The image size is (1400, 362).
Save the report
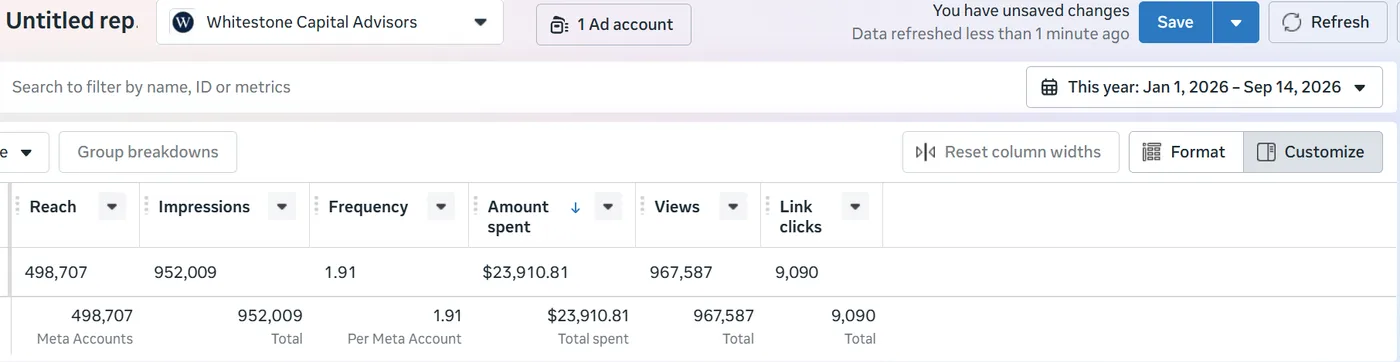(1175, 22)
